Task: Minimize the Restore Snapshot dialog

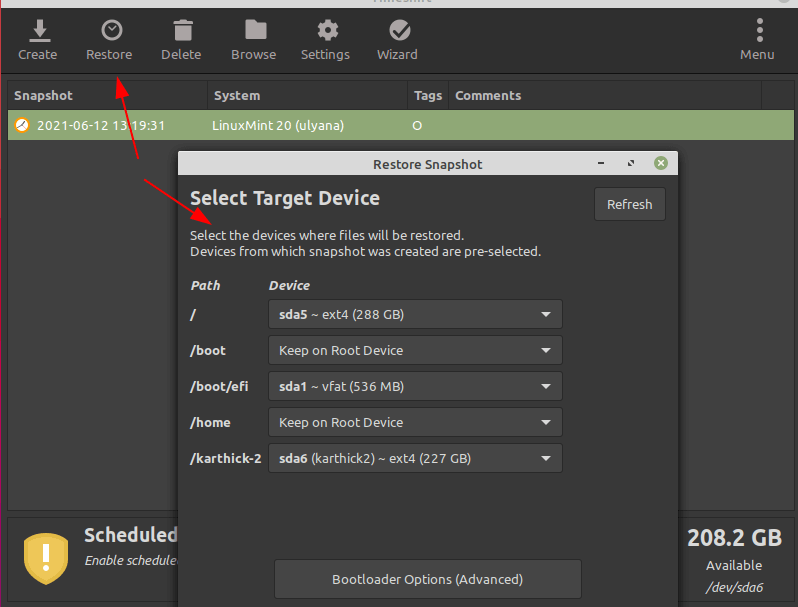Action: coord(601,163)
